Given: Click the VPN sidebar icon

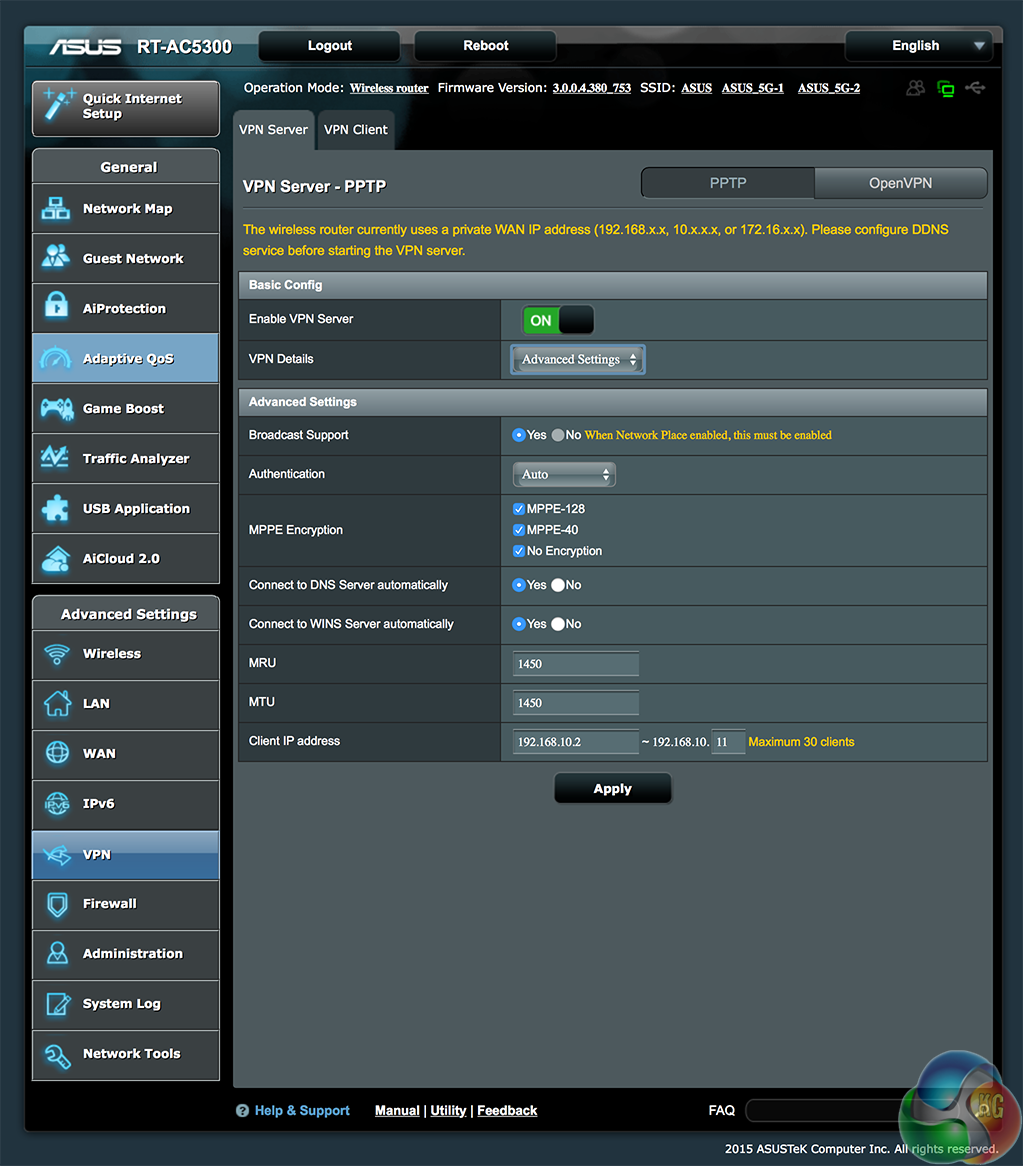Looking at the screenshot, I should [57, 854].
